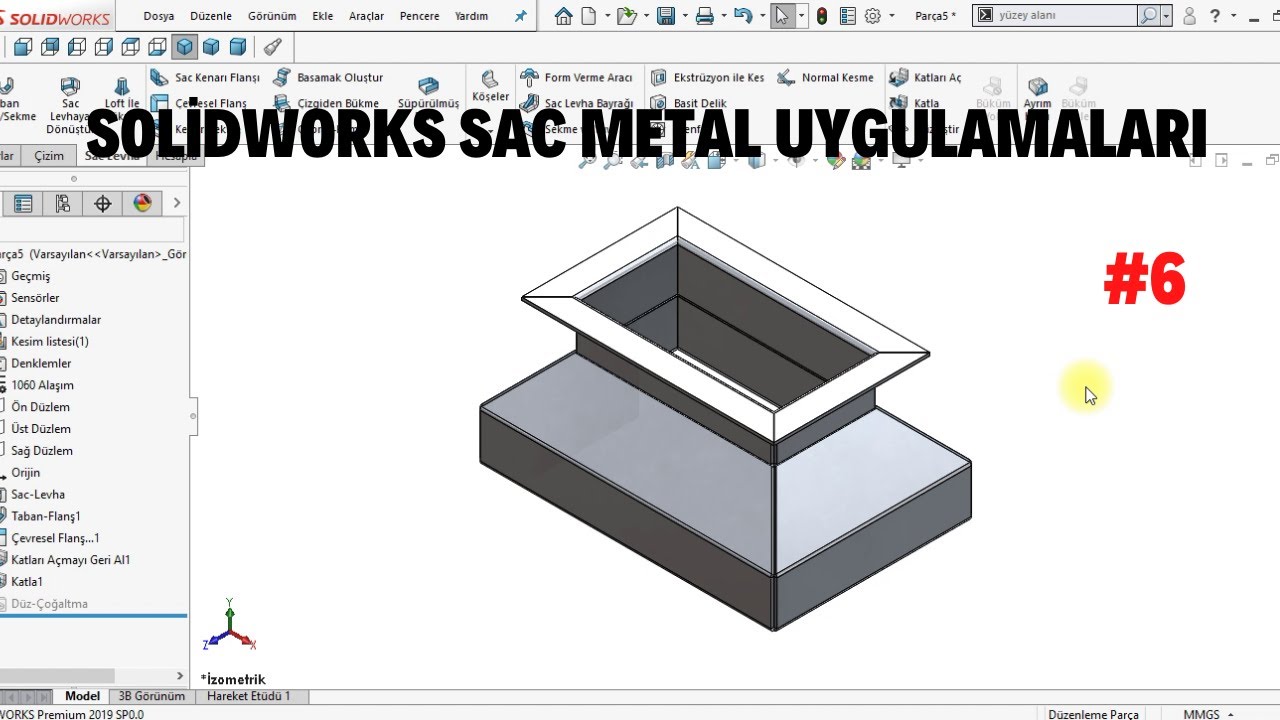Click Sac Kenarı Flanşı tool

[205, 77]
